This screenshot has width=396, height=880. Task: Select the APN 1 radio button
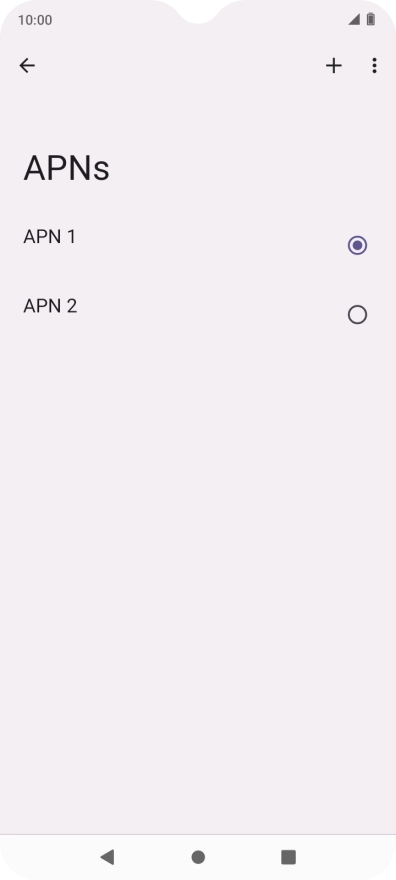pos(357,245)
